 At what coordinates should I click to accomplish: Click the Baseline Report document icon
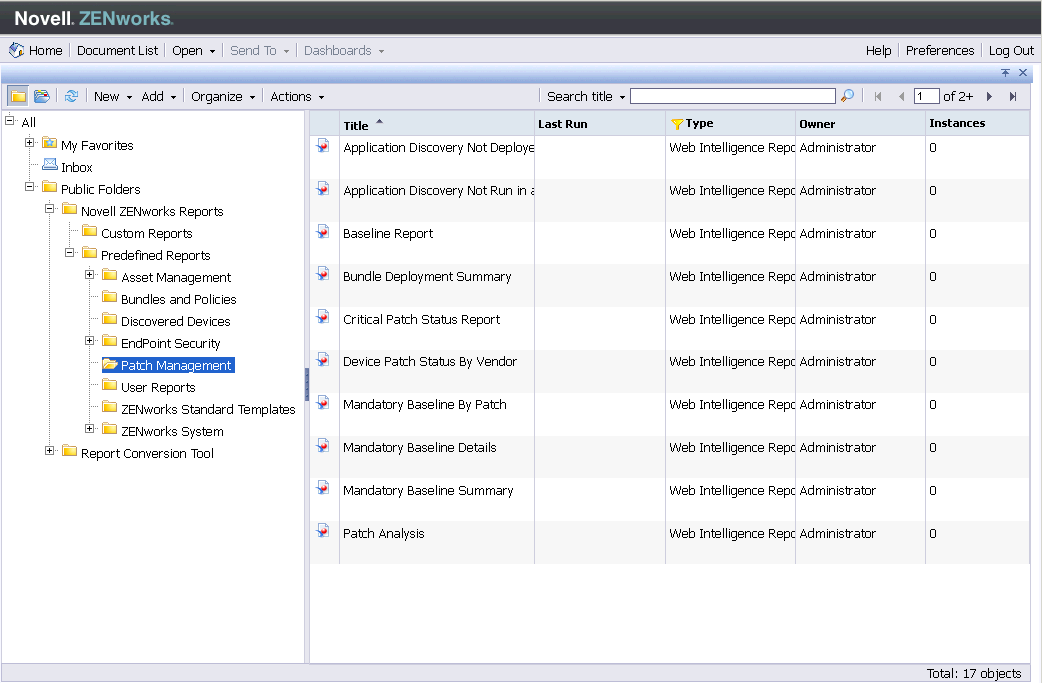click(323, 232)
